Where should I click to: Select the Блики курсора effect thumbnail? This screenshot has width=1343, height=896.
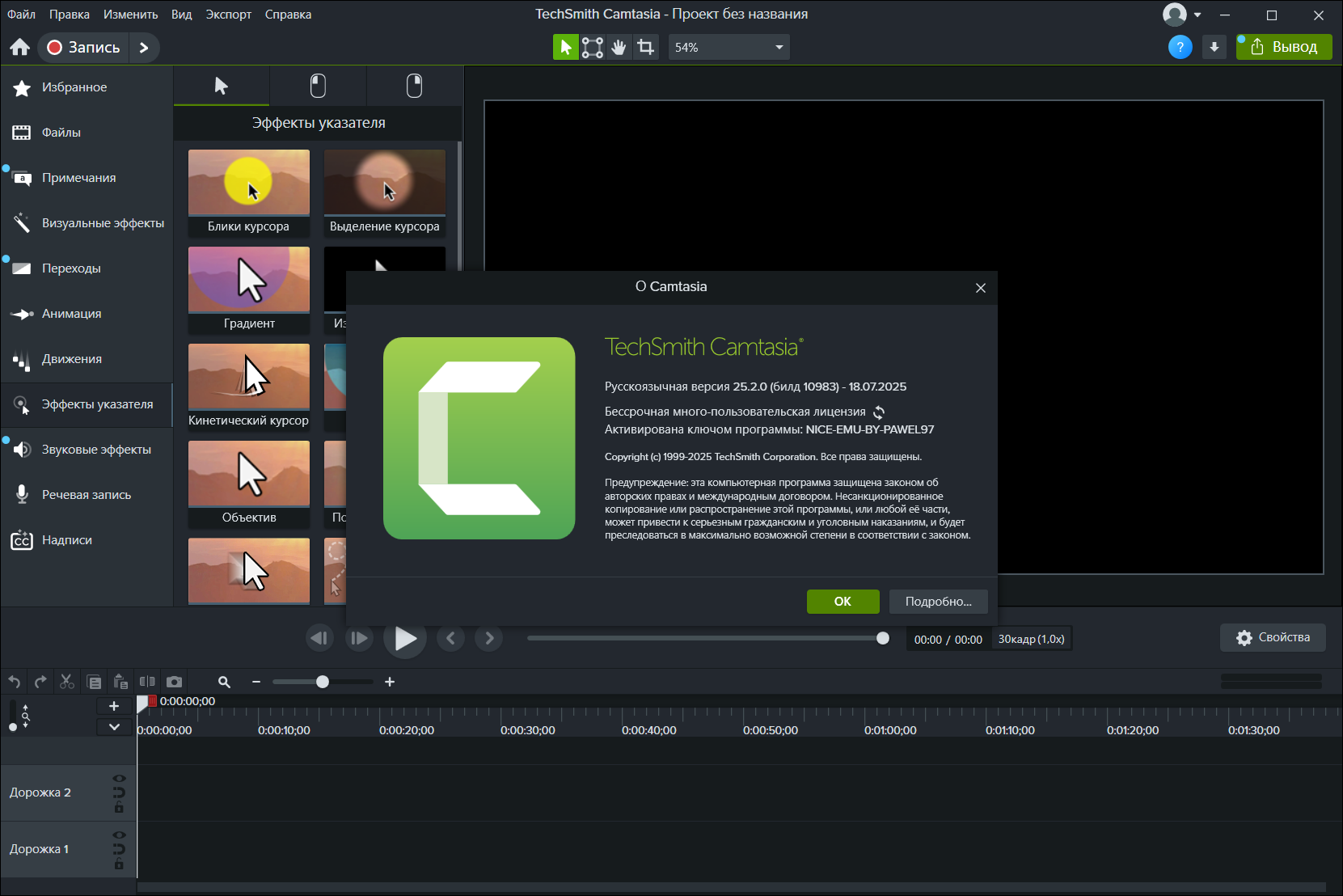coord(249,193)
